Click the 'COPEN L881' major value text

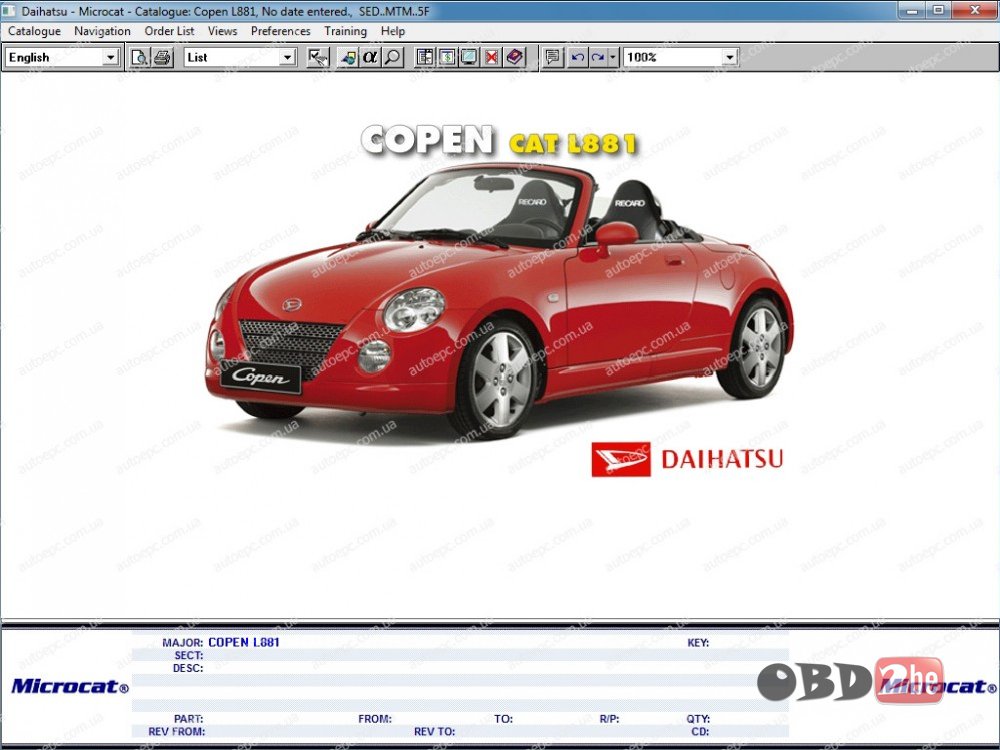pos(244,642)
